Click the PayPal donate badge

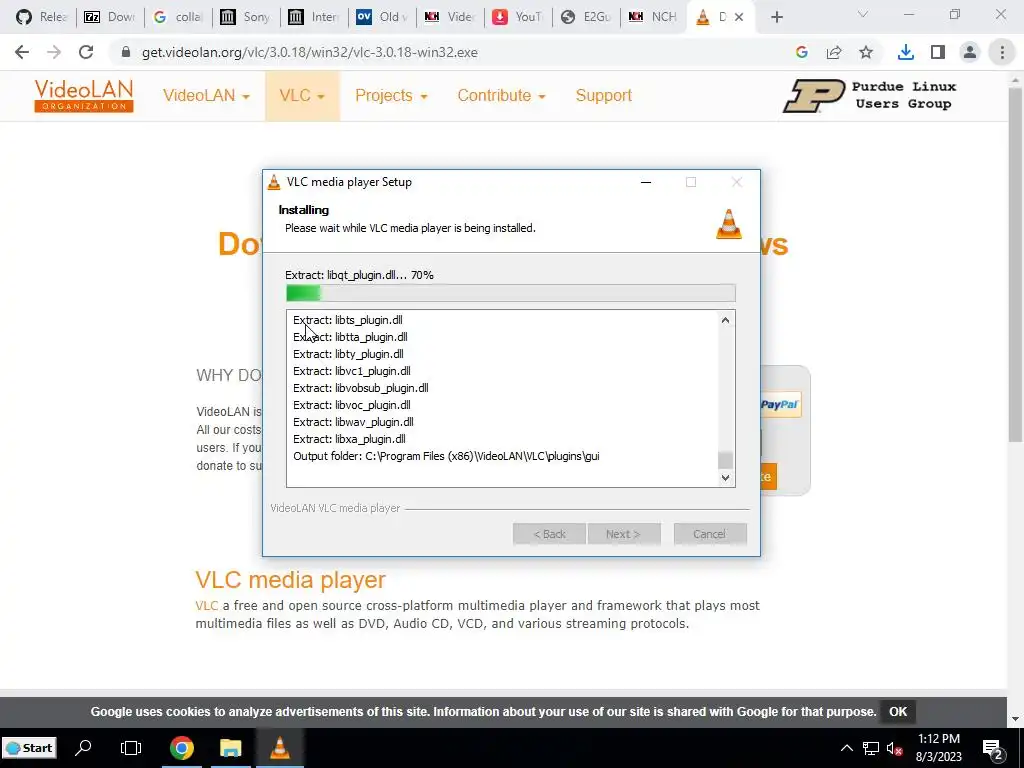[780, 405]
